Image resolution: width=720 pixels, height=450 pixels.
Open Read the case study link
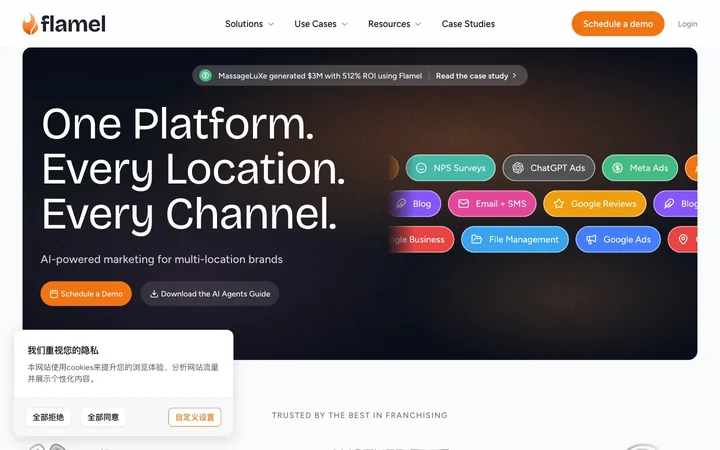pos(476,76)
